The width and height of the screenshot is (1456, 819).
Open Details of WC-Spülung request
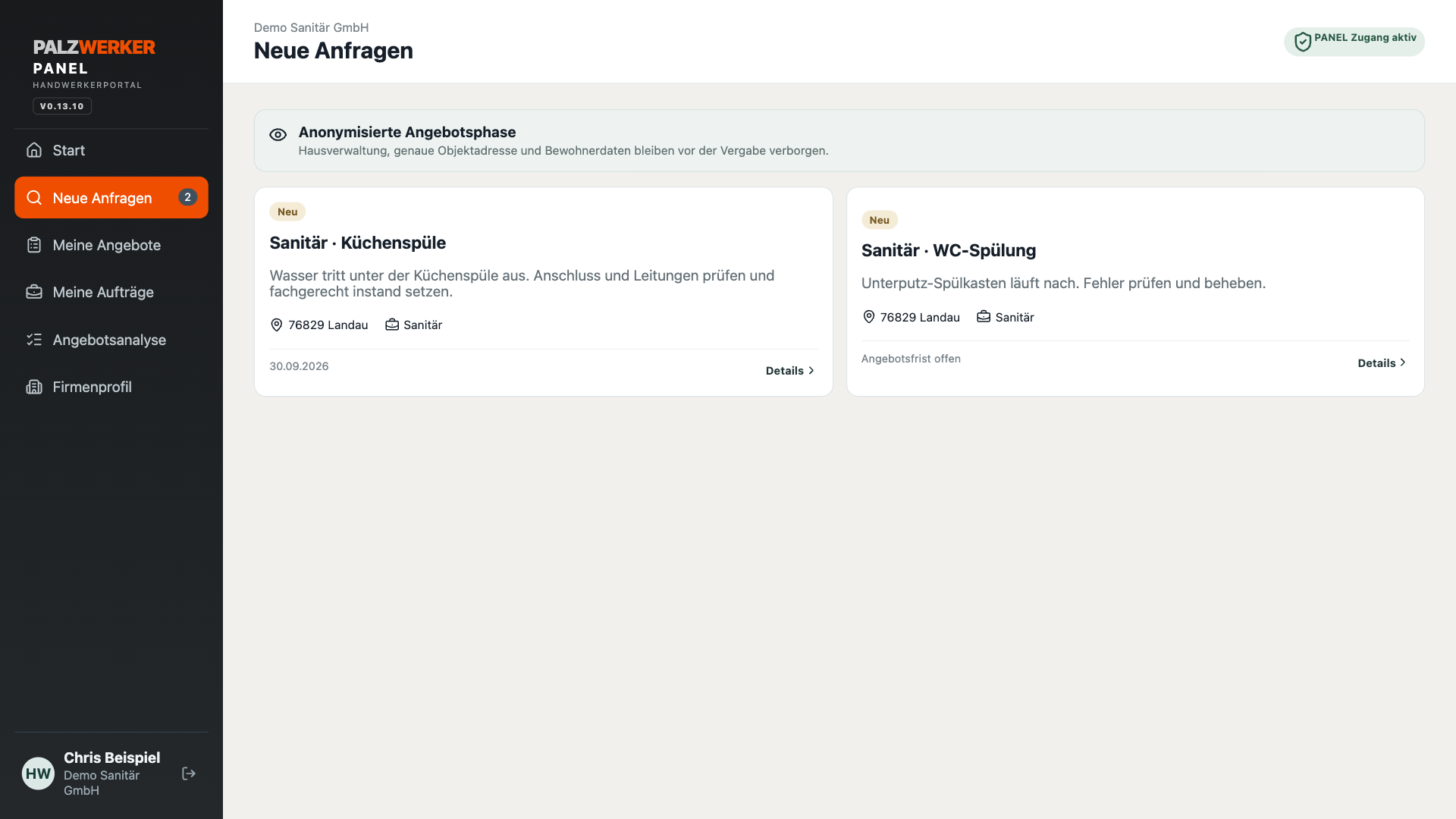tap(1382, 363)
